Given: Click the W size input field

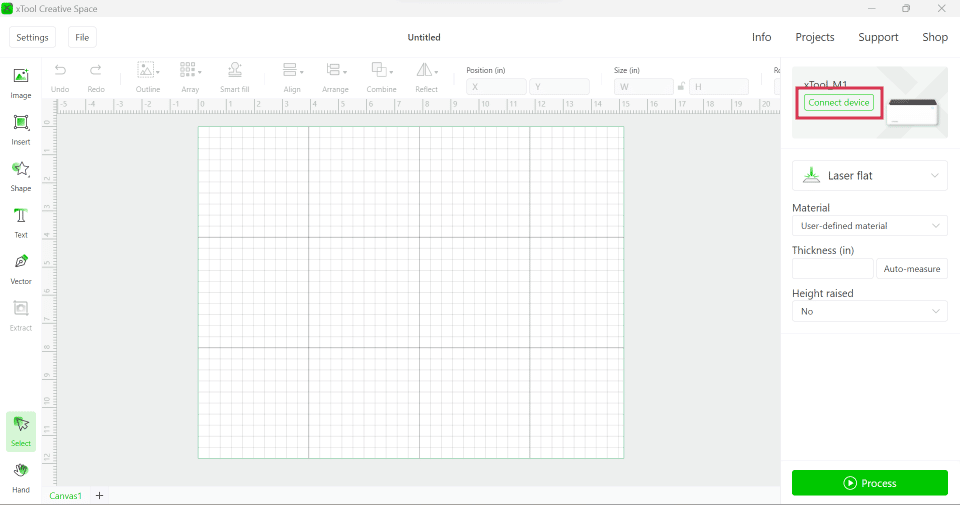Looking at the screenshot, I should tap(643, 87).
